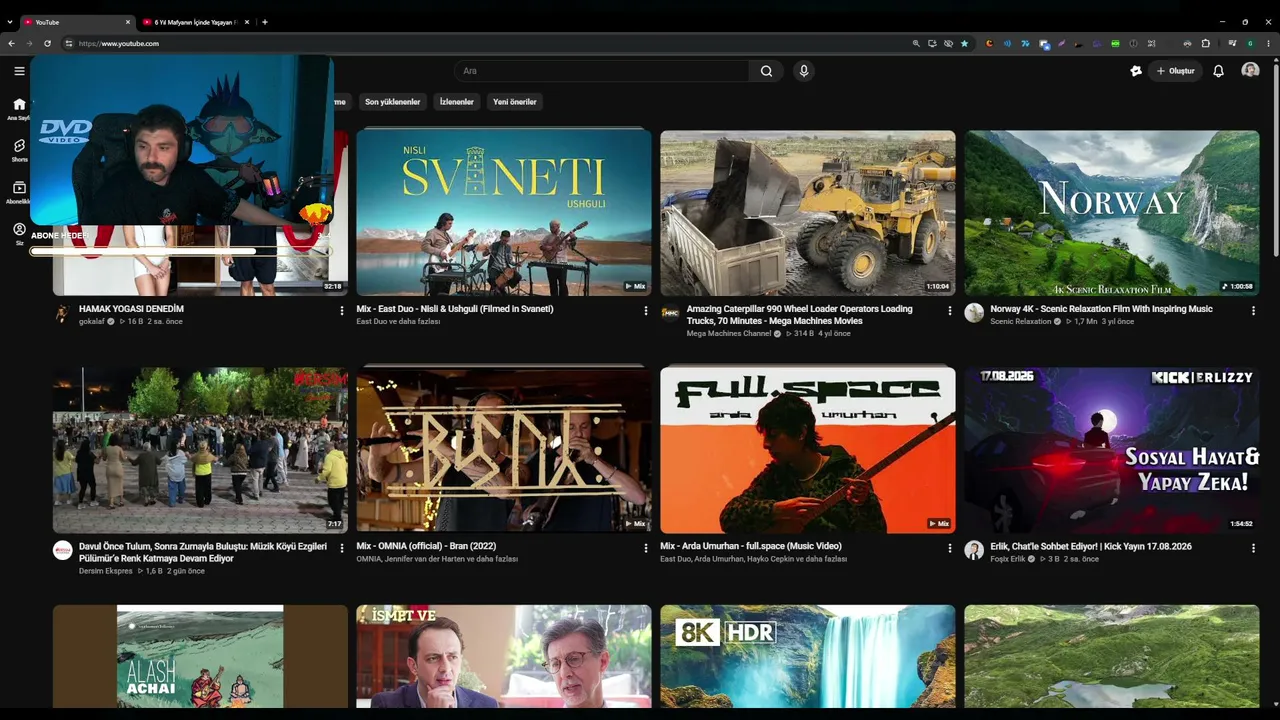
Task: Open options for East Duo Svaneti mix
Action: click(646, 311)
